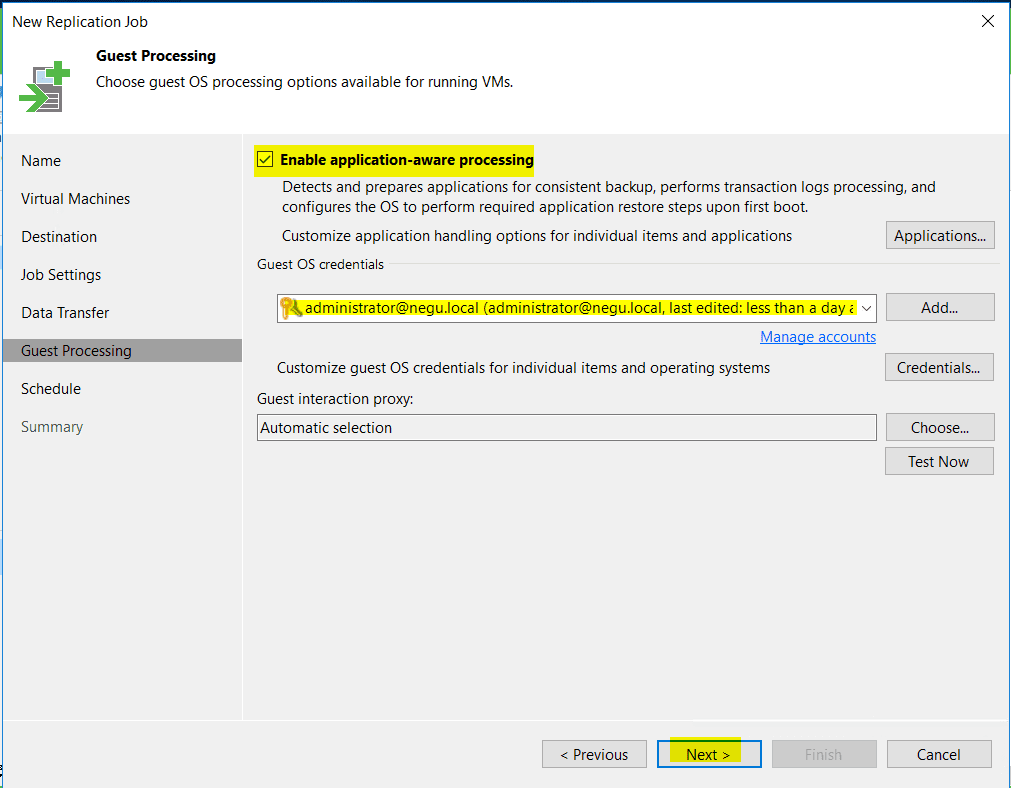Click the Credentials button
The width and height of the screenshot is (1011, 788).
[x=938, y=367]
